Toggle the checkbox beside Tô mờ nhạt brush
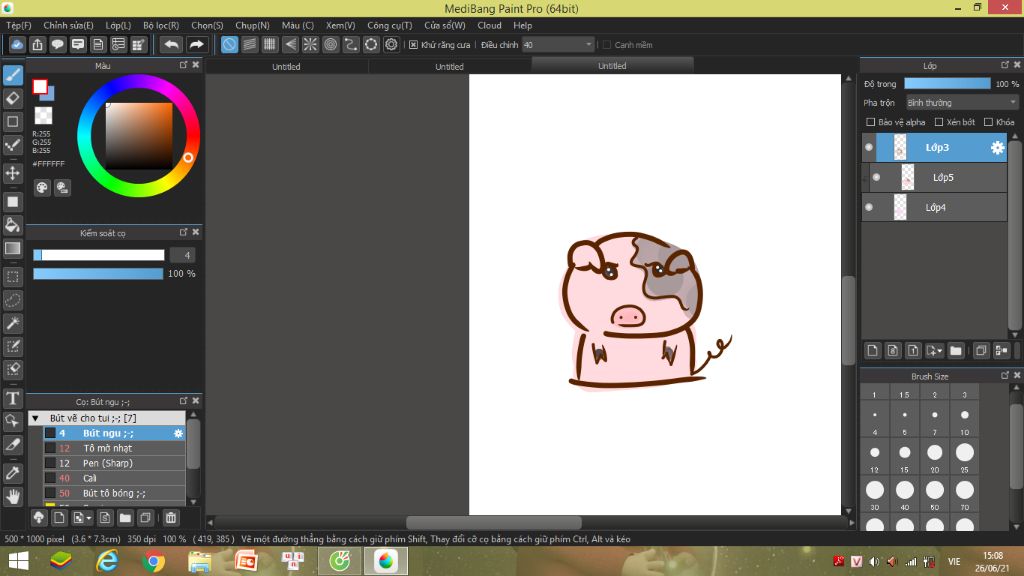 click(50, 449)
